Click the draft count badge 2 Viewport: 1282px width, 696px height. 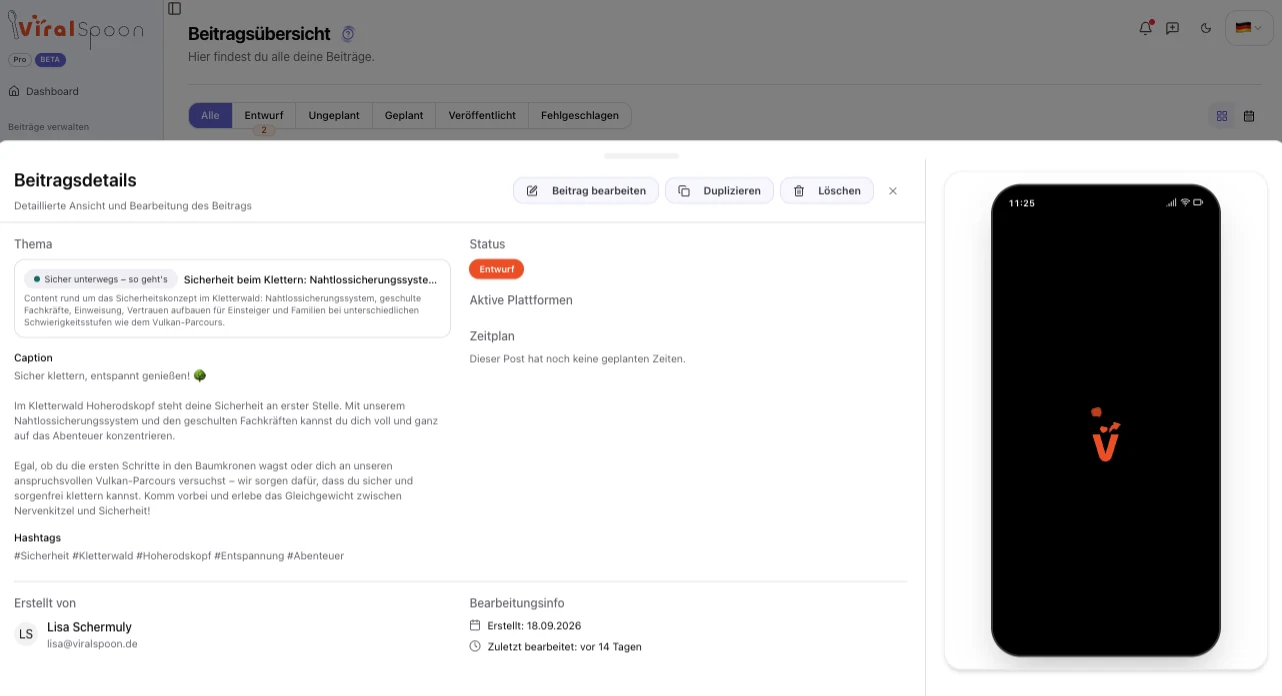click(x=264, y=131)
